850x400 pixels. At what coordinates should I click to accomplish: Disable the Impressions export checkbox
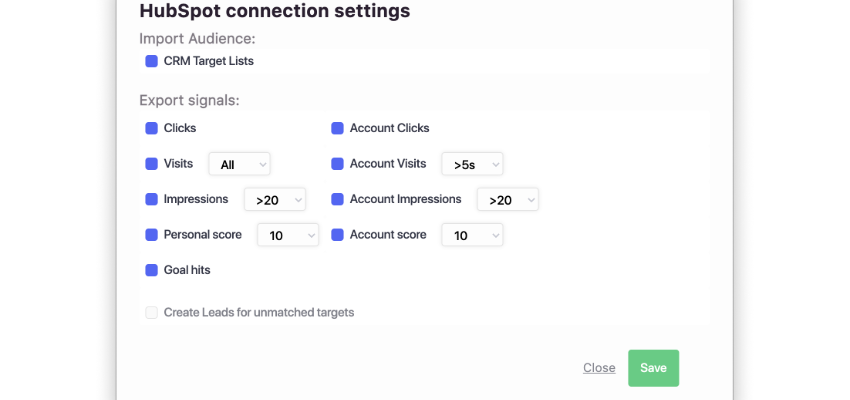click(152, 199)
